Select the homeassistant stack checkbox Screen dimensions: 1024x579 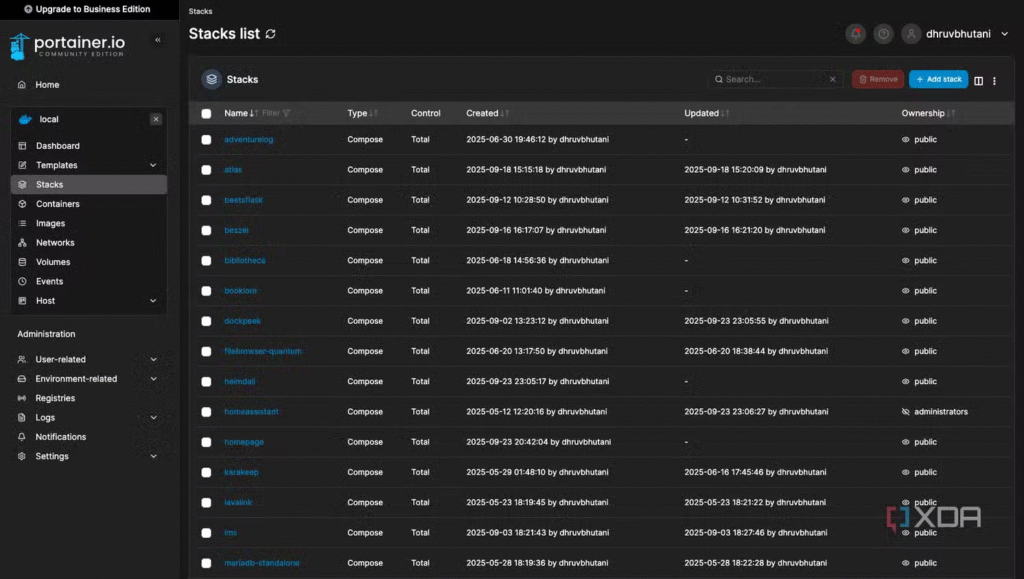pos(206,412)
